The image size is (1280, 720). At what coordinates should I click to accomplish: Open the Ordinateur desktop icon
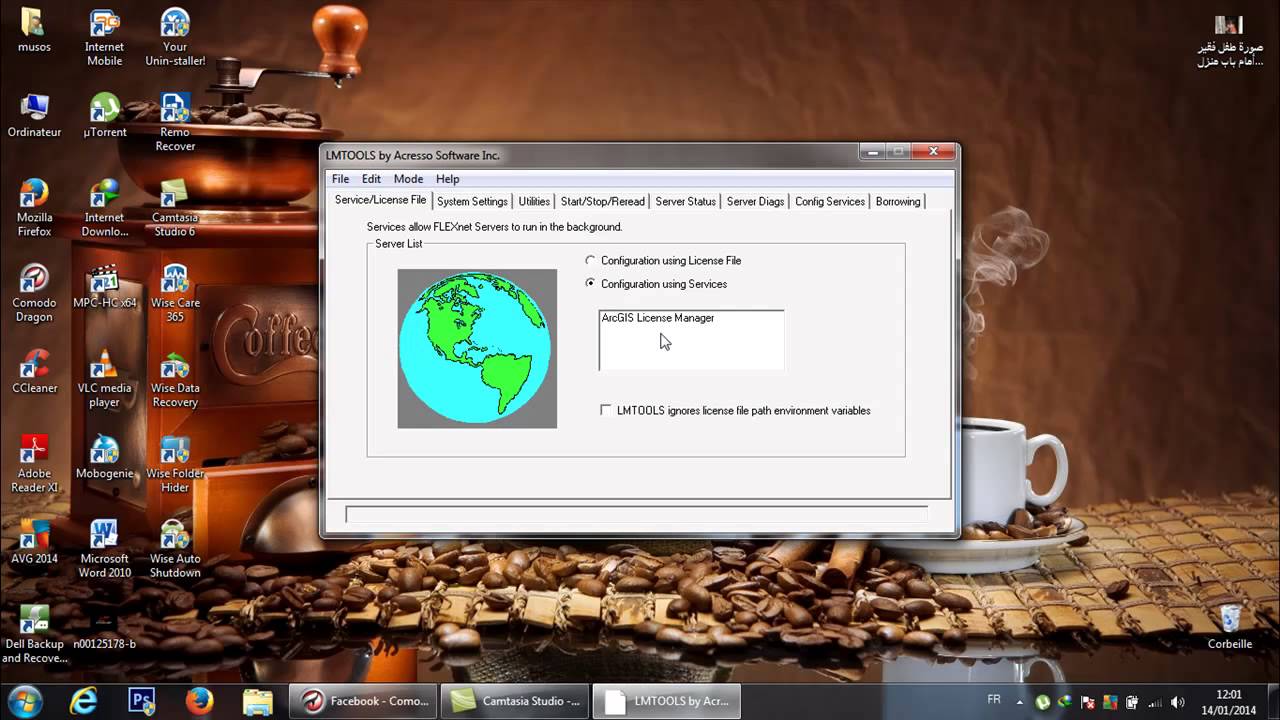[x=34, y=116]
